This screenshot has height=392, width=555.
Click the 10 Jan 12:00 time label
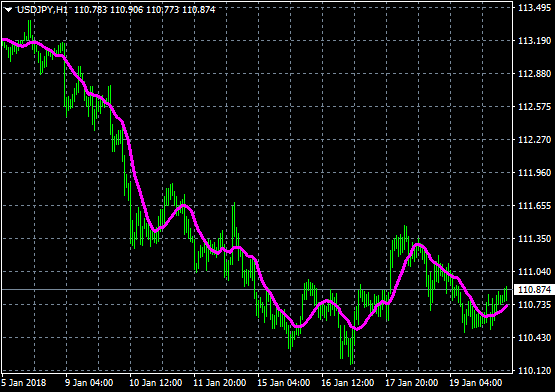[155, 383]
